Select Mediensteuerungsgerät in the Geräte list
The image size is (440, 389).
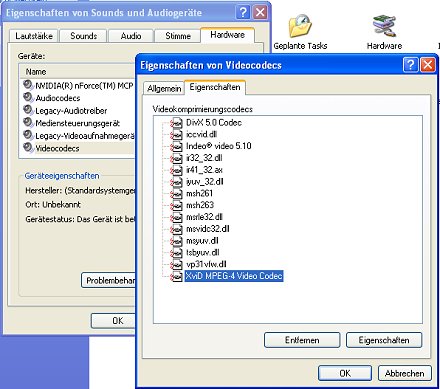click(x=77, y=123)
